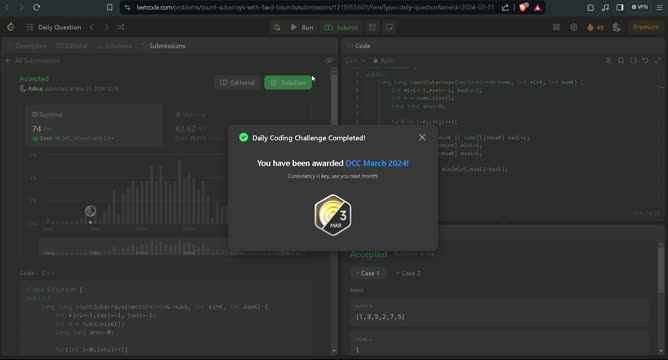Screen dimensions: 668x360
Task: Open the settings gear icon in header
Action: 573,27
